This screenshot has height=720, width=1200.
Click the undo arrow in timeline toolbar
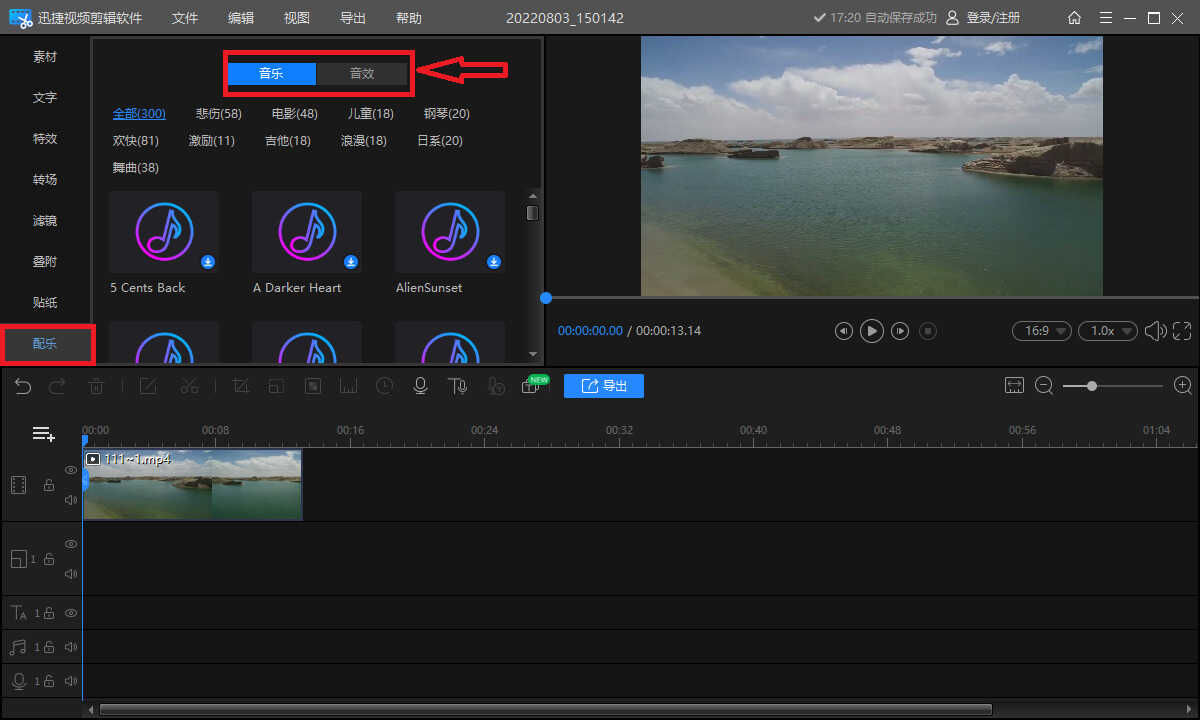pos(23,386)
